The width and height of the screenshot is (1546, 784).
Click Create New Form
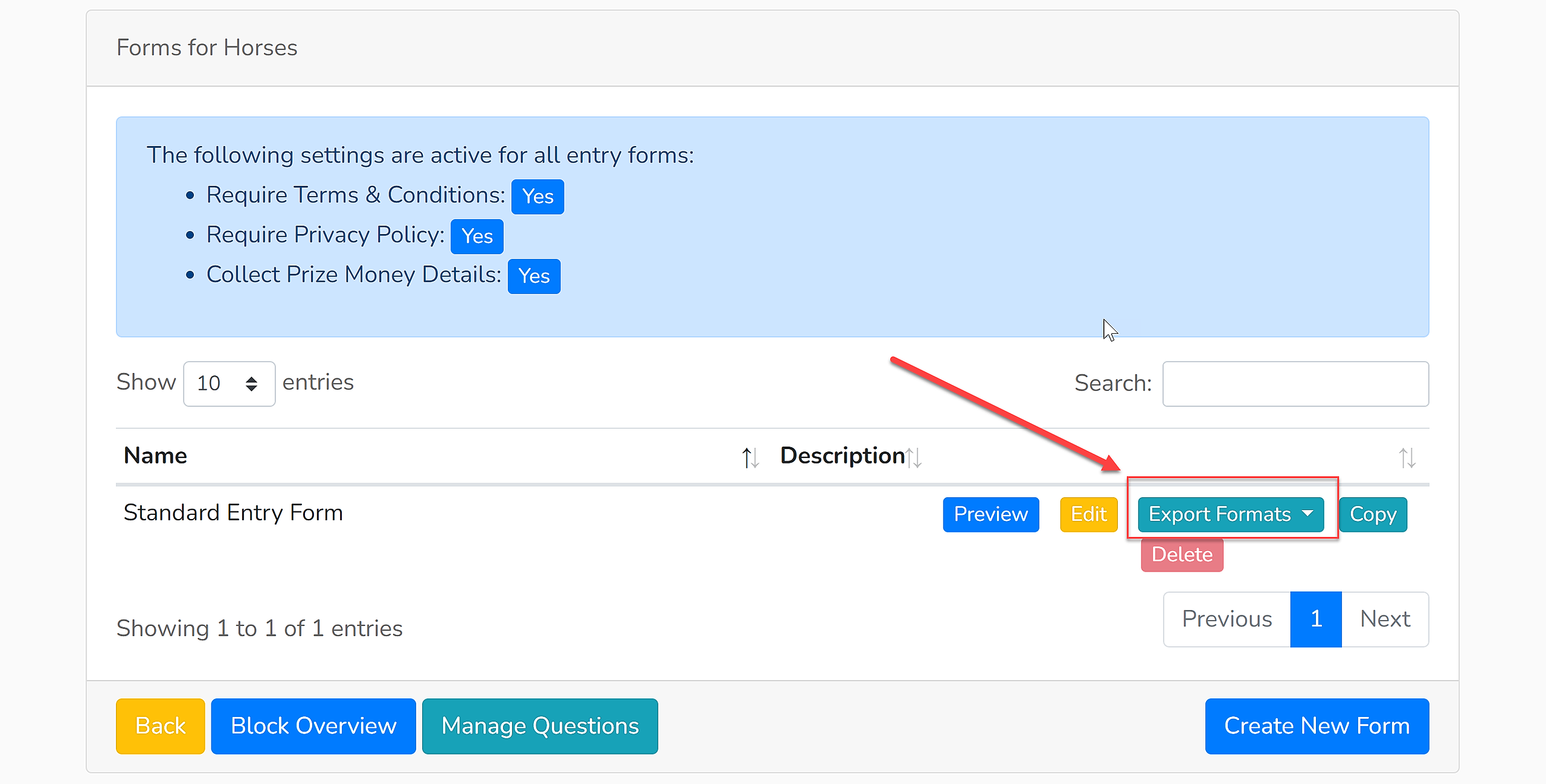click(1317, 726)
